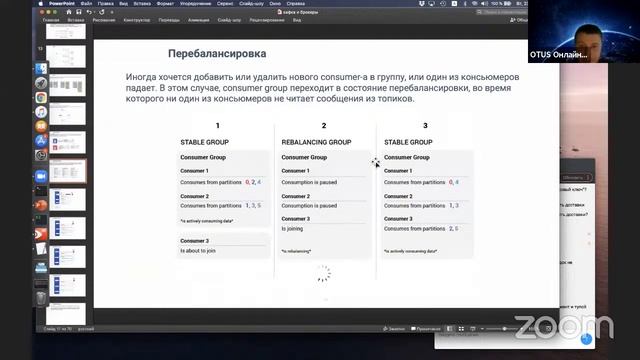Switch to the Вставка ribbon tab

[76, 20]
